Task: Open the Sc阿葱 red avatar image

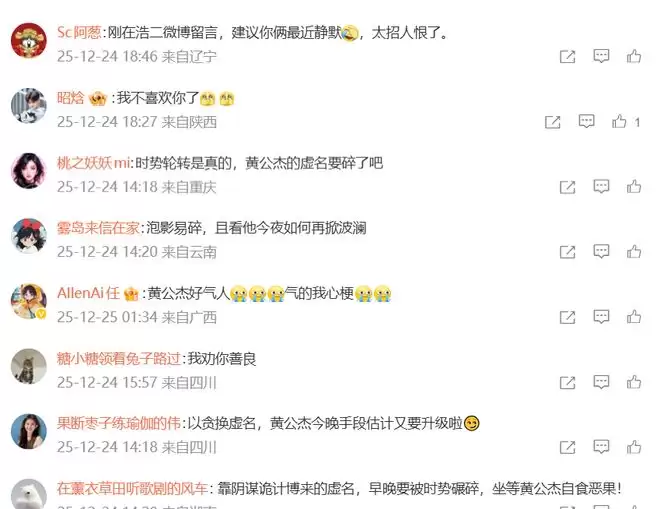Action: (x=29, y=40)
